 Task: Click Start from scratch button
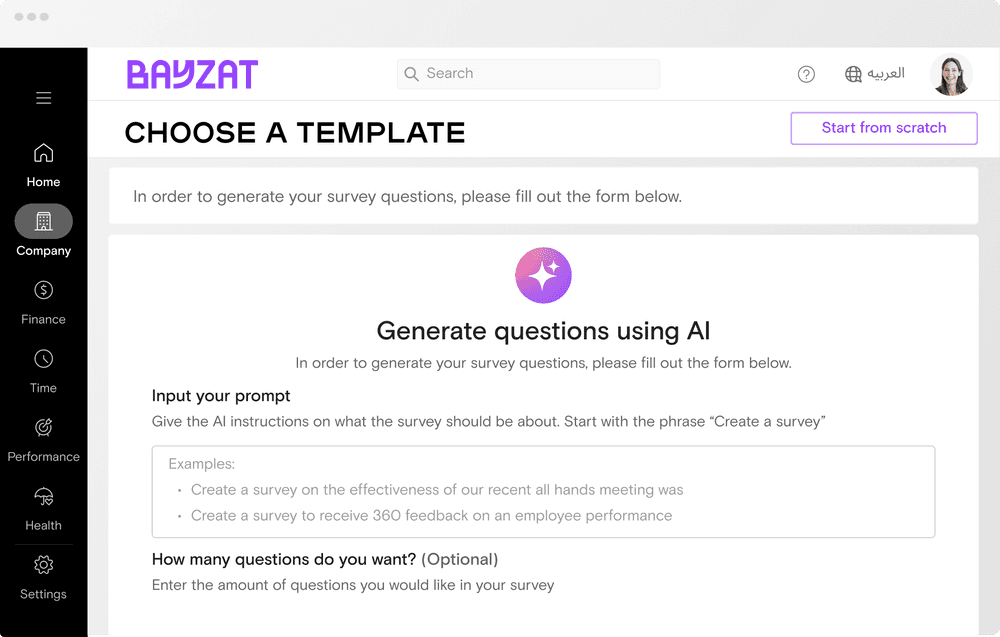pyautogui.click(x=884, y=128)
